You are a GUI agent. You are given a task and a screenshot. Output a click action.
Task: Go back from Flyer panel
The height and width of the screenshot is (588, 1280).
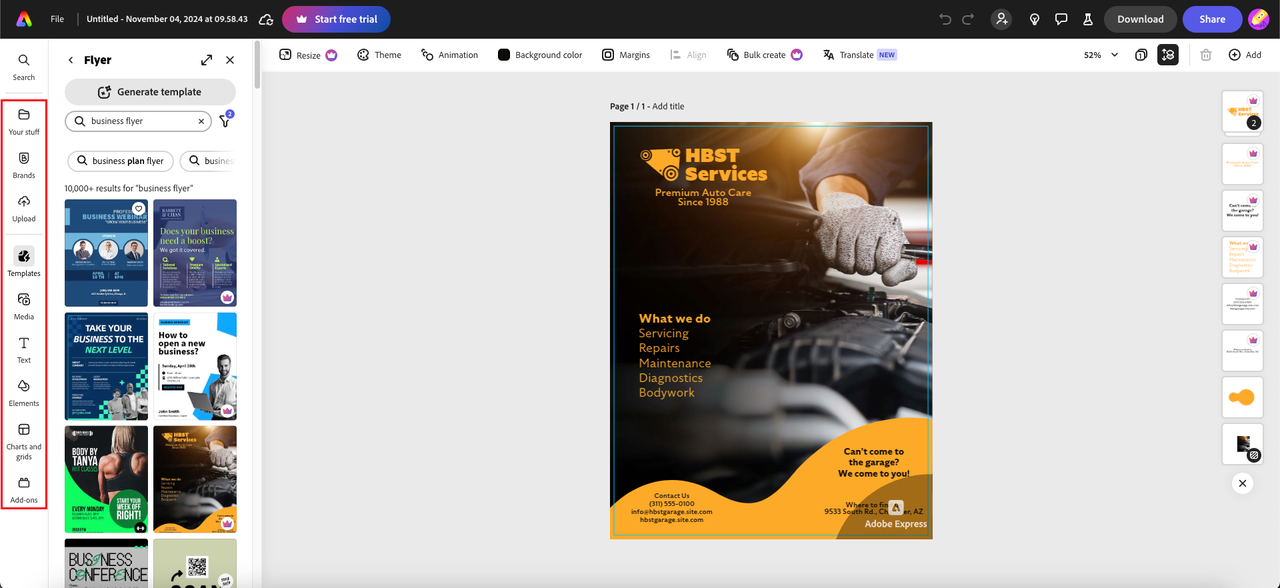71,60
